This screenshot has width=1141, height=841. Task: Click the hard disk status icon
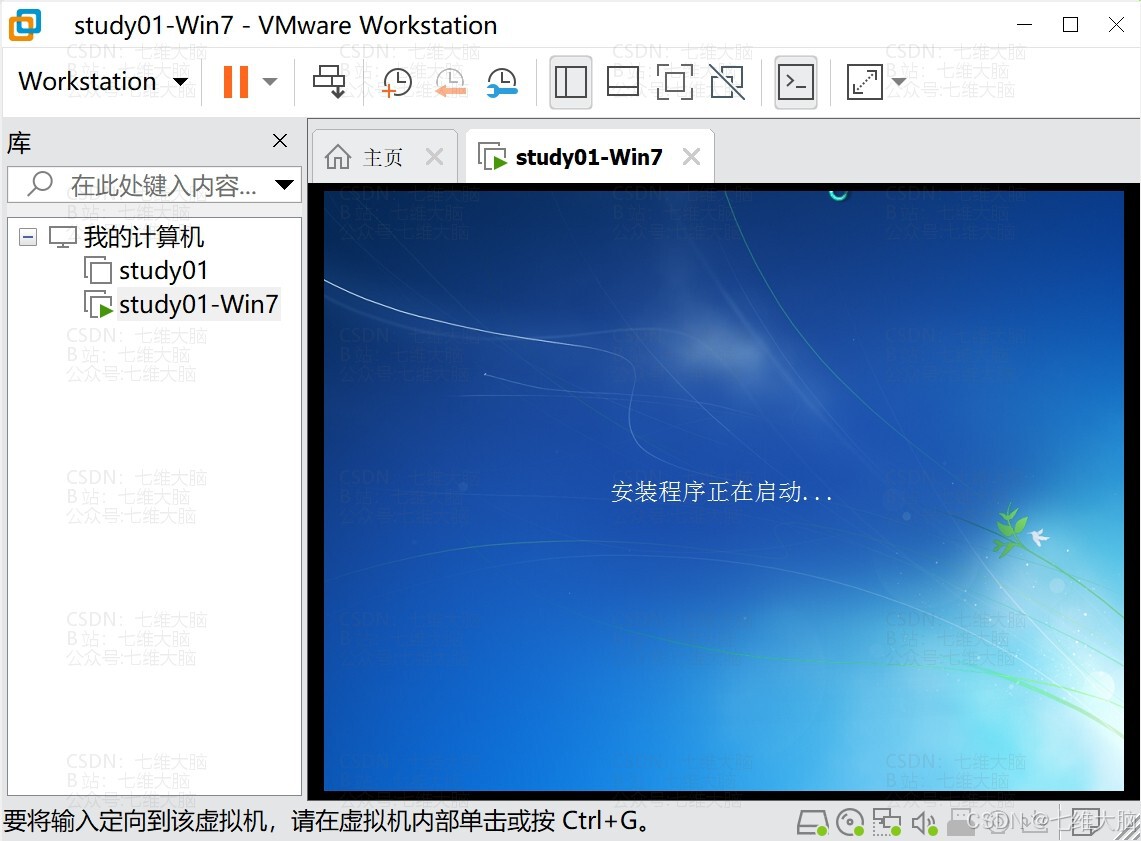point(812,823)
